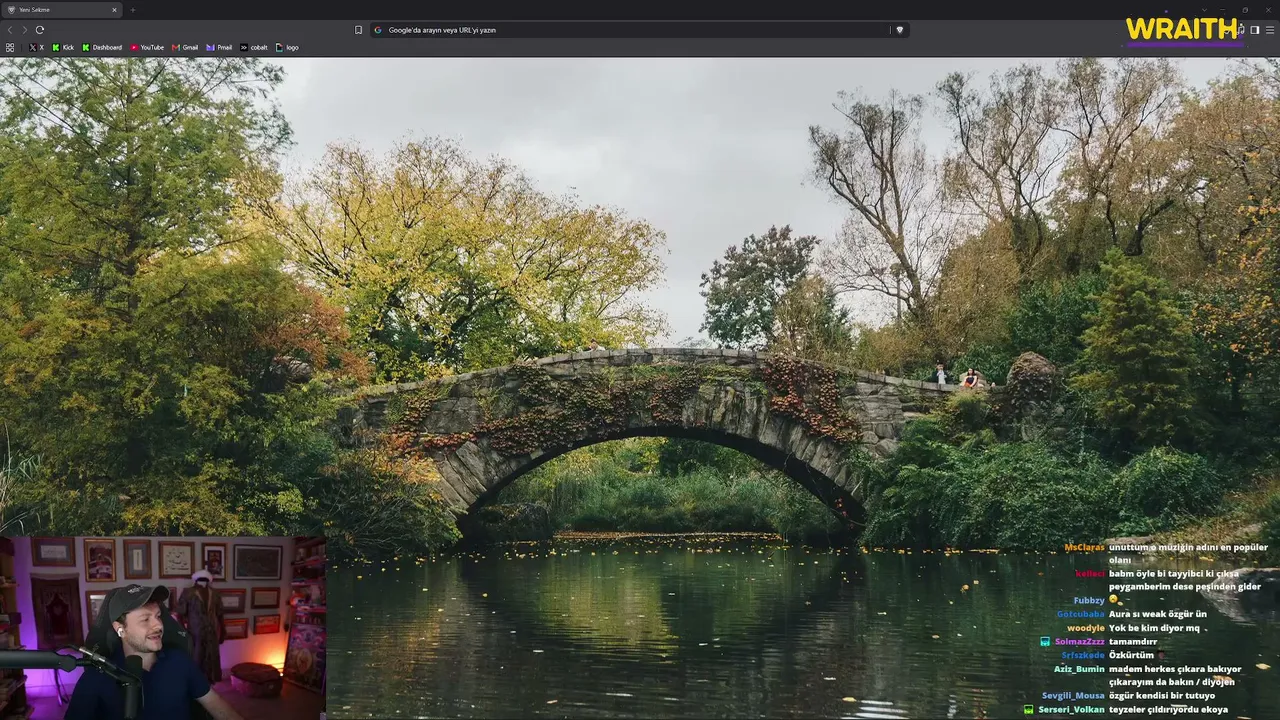
Task: Open the cobalt bookmark
Action: click(254, 47)
